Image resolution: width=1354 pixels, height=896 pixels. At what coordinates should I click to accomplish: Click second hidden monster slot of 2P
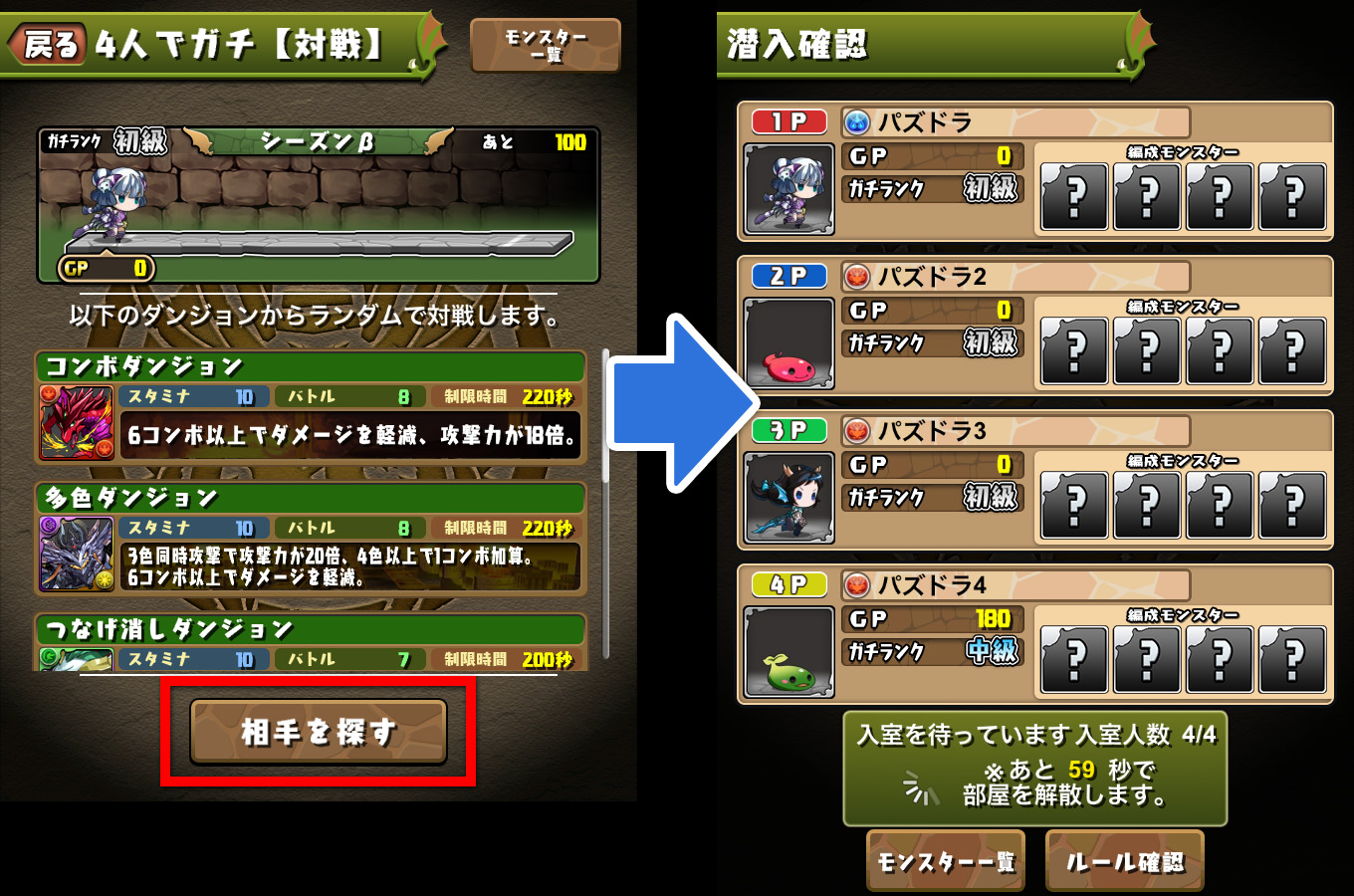[x=1147, y=350]
